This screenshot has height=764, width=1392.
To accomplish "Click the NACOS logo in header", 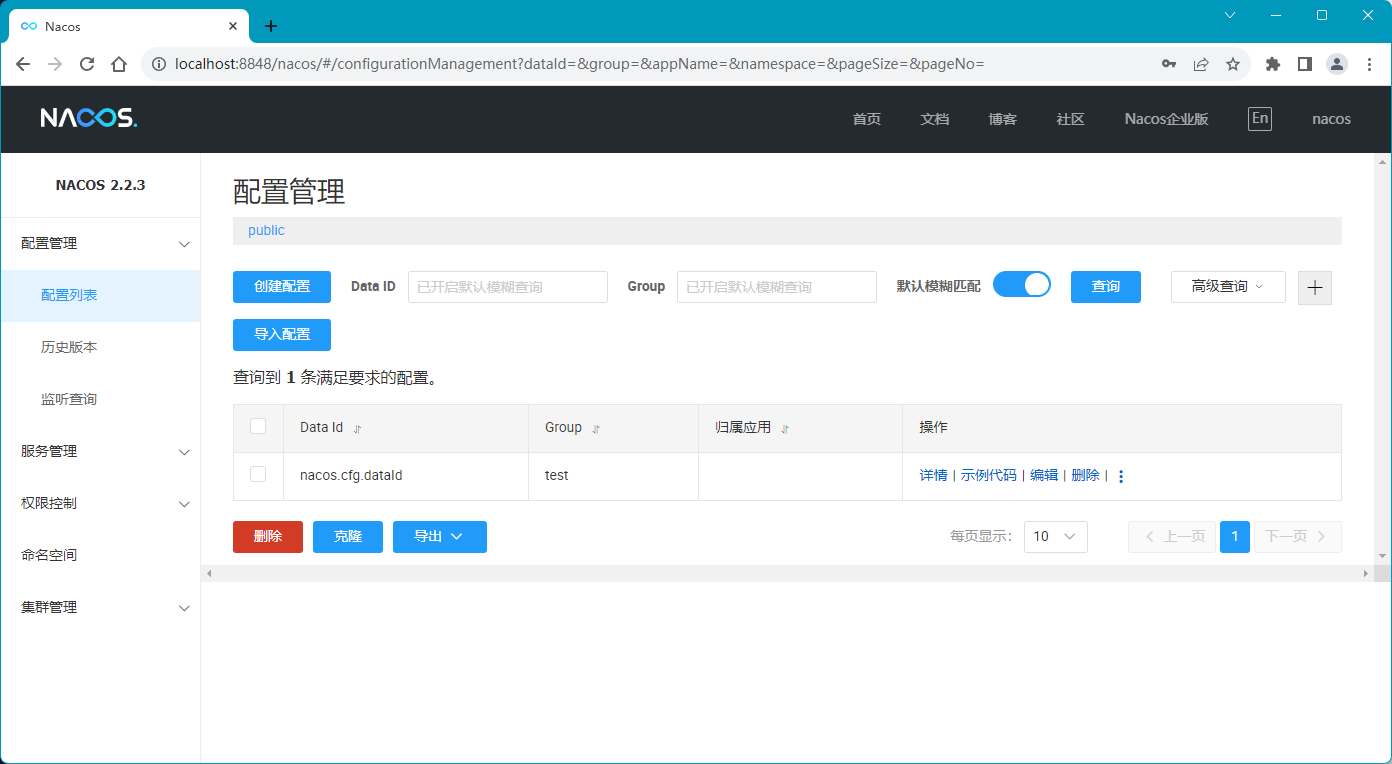I will 88,118.
